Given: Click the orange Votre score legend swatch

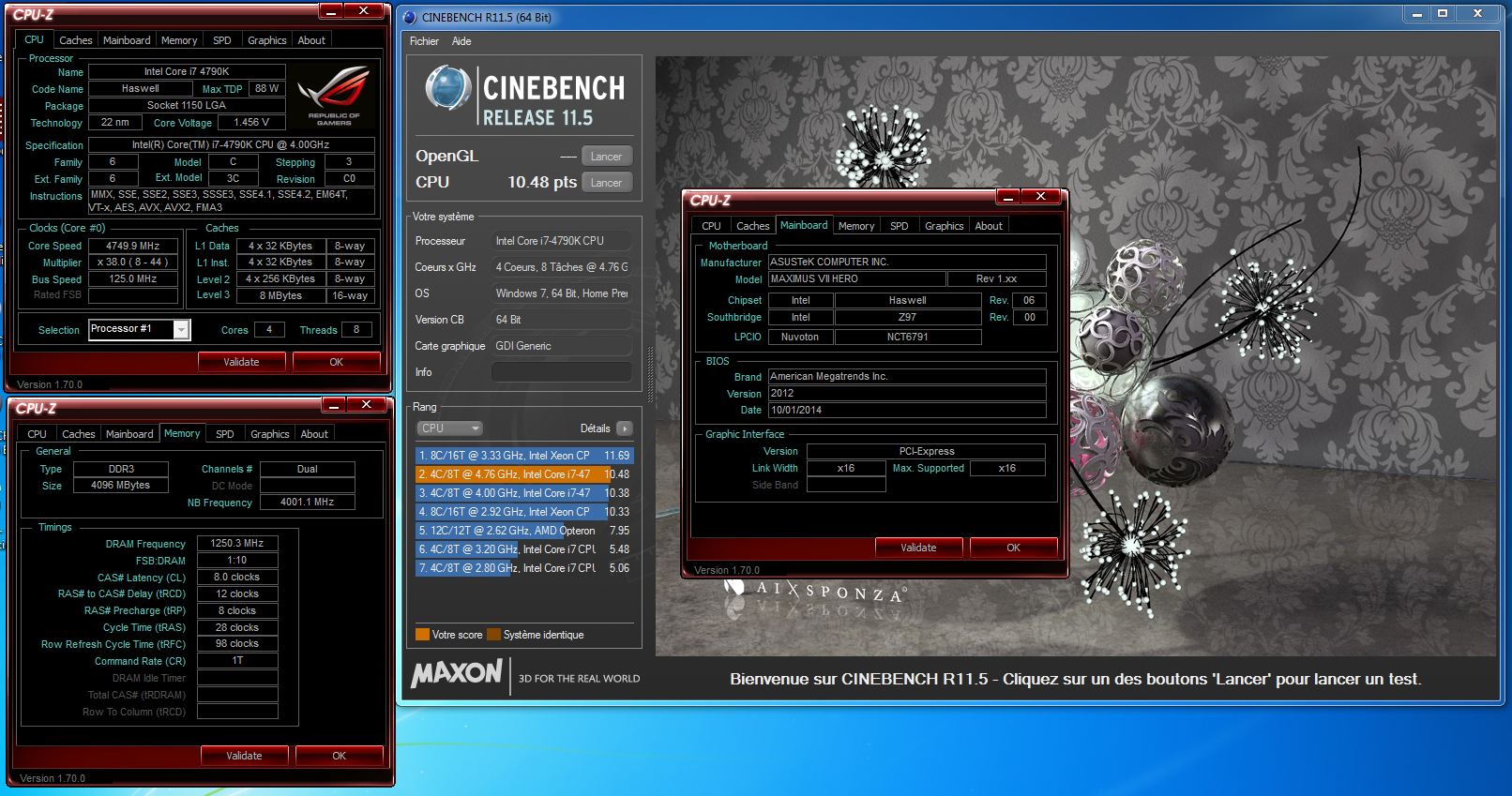Looking at the screenshot, I should pyautogui.click(x=422, y=635).
